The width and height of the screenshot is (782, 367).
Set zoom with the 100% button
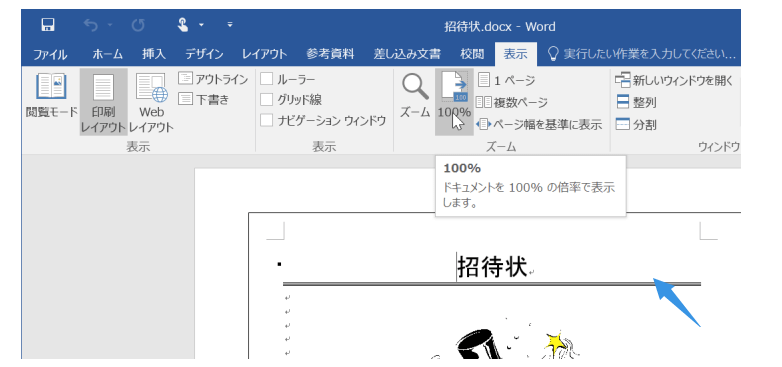tap(454, 102)
